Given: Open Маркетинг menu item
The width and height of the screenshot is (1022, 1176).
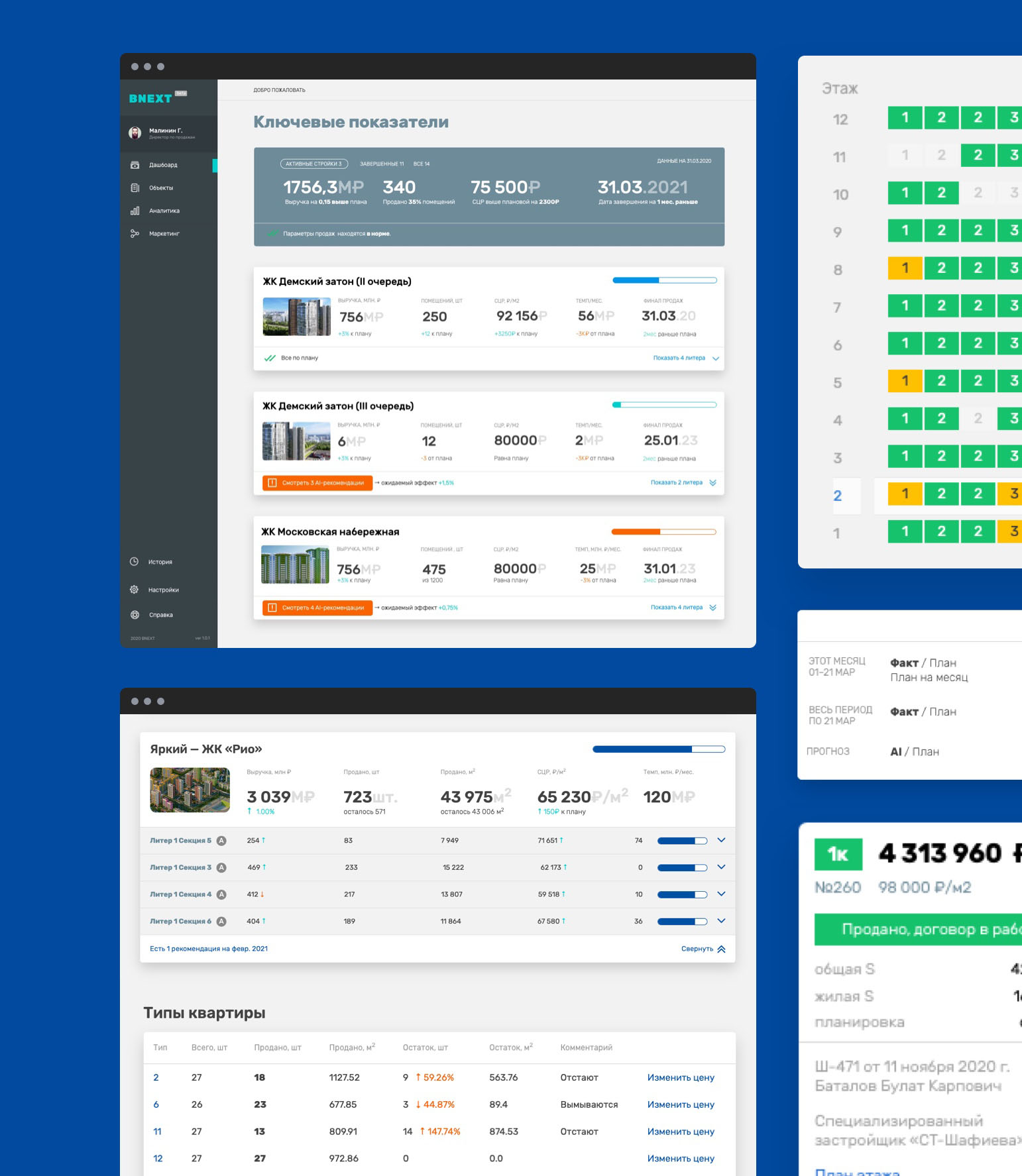Looking at the screenshot, I should click(164, 234).
